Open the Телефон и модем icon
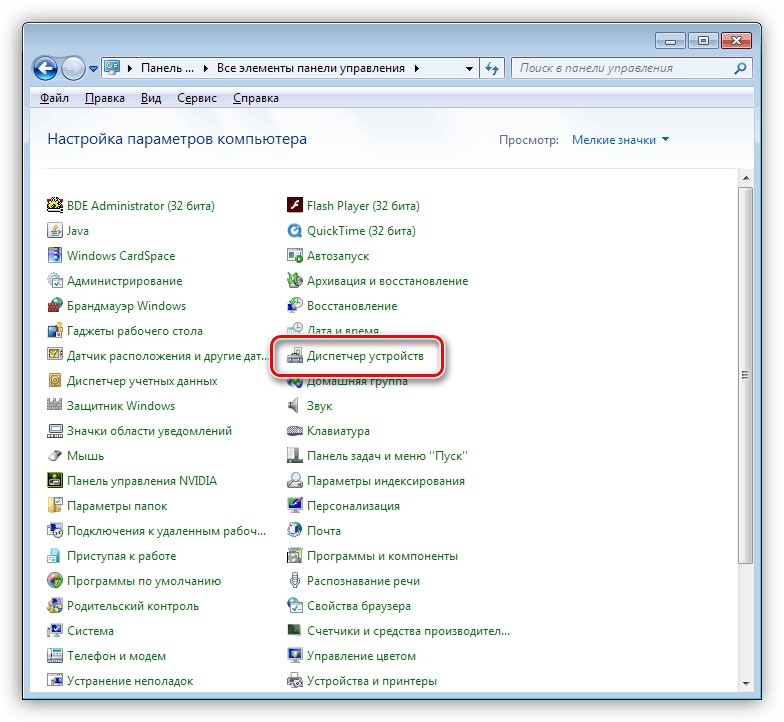 click(x=54, y=656)
